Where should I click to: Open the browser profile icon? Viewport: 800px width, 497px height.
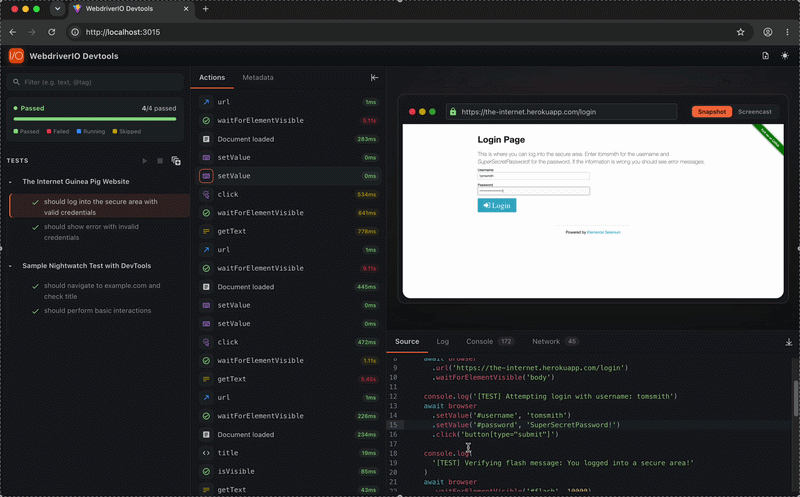click(767, 32)
